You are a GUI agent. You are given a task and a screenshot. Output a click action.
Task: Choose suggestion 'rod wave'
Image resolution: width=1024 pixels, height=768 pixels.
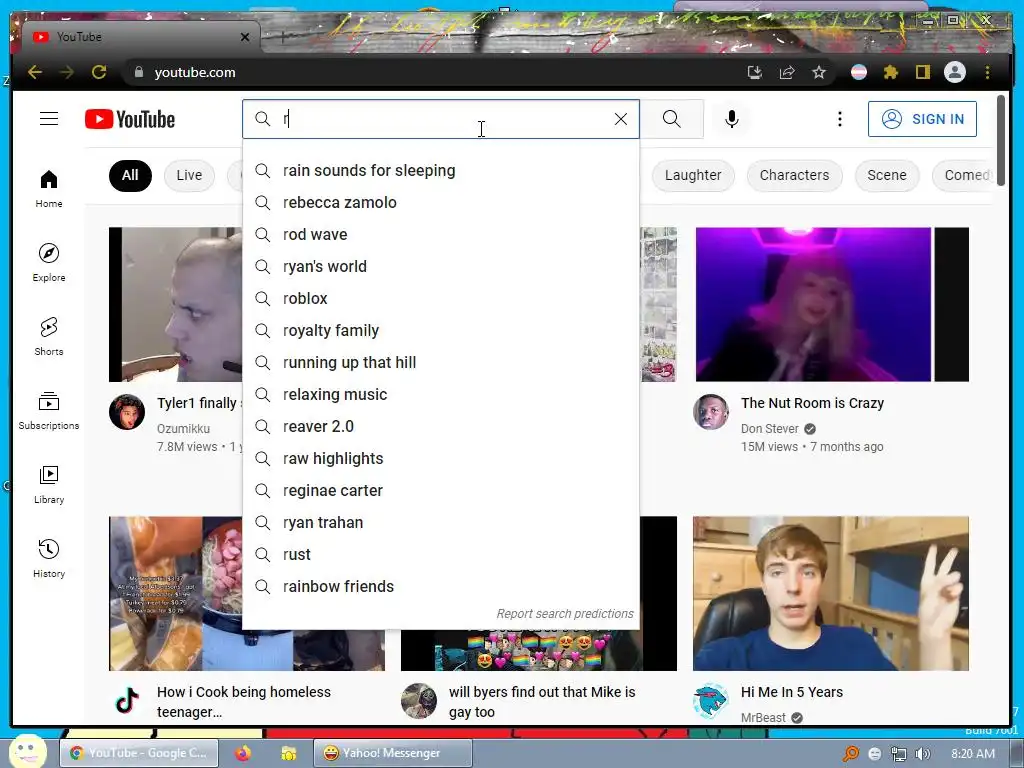click(441, 234)
